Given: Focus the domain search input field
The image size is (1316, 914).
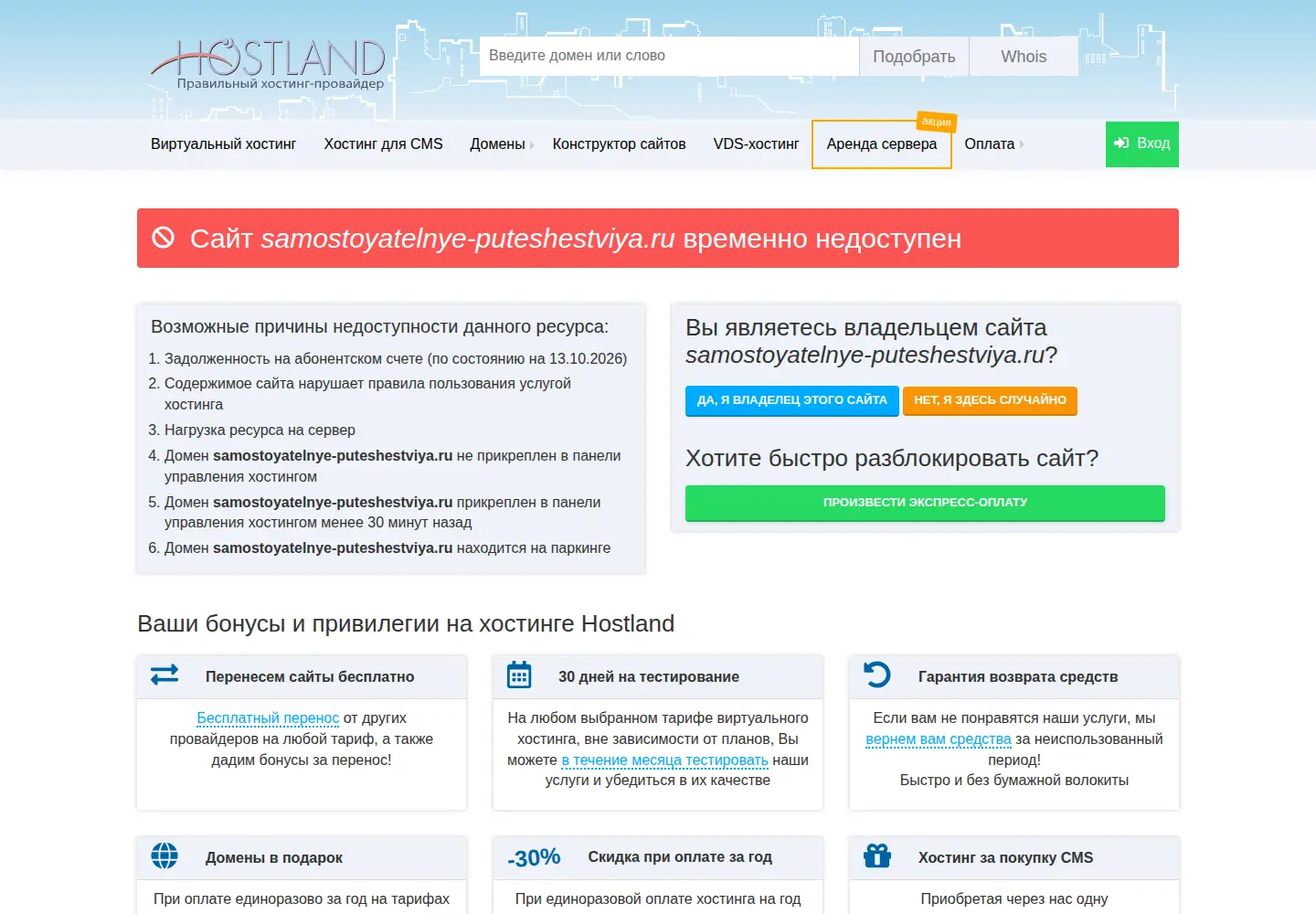Looking at the screenshot, I should point(669,56).
